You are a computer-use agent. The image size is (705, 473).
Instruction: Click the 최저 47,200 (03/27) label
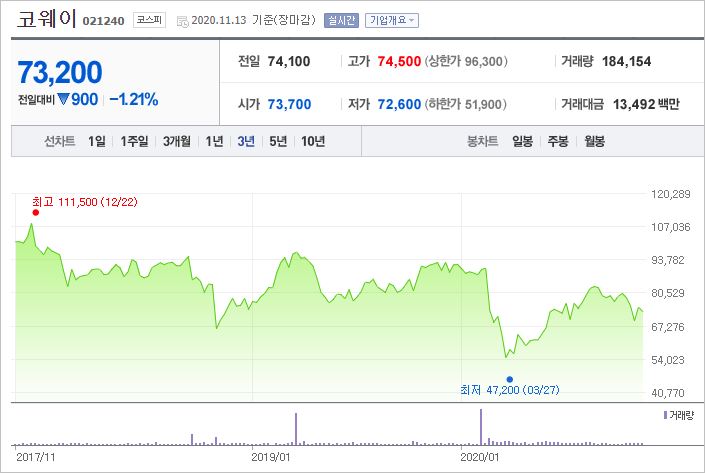point(510,390)
